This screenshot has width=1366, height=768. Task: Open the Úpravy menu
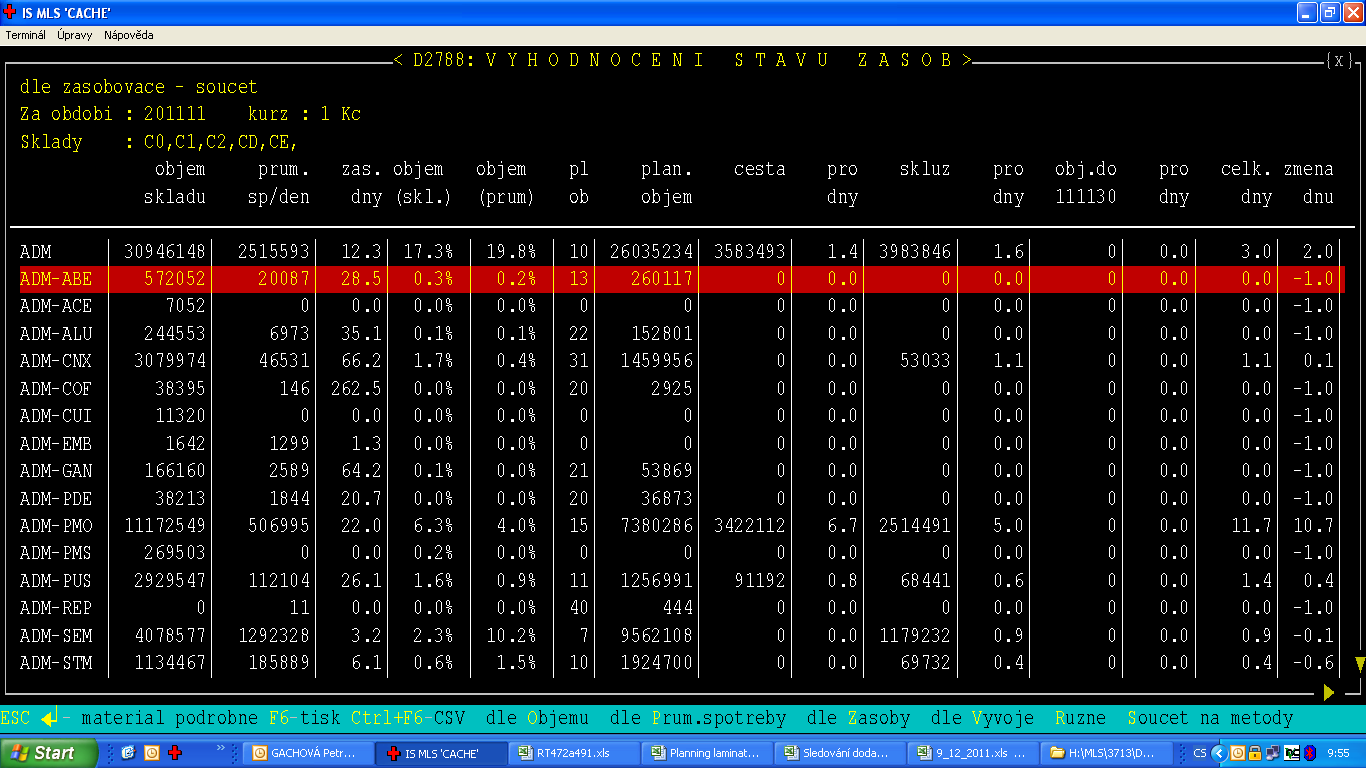pyautogui.click(x=75, y=35)
